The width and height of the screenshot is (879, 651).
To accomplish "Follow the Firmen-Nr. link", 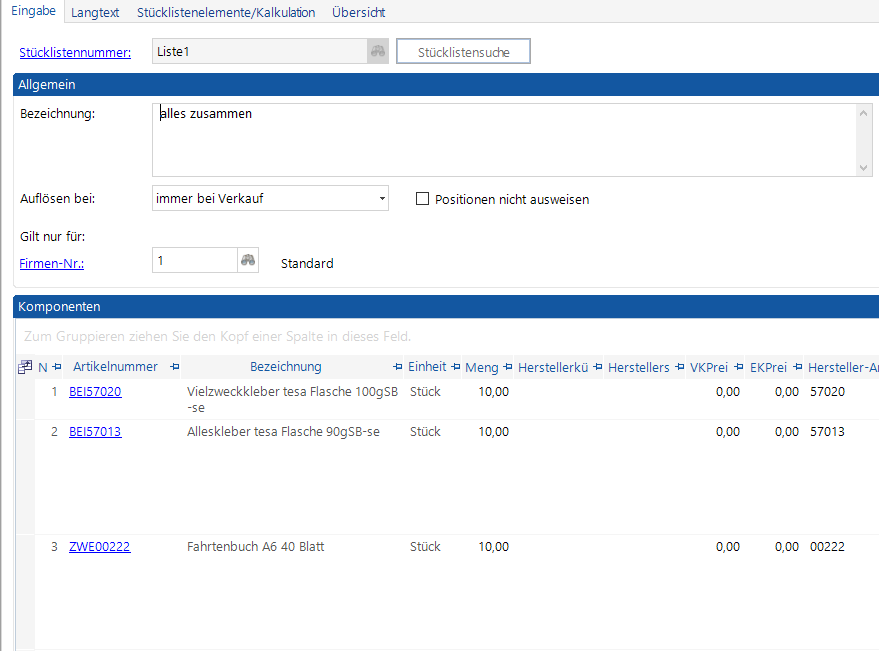I will click(x=52, y=263).
